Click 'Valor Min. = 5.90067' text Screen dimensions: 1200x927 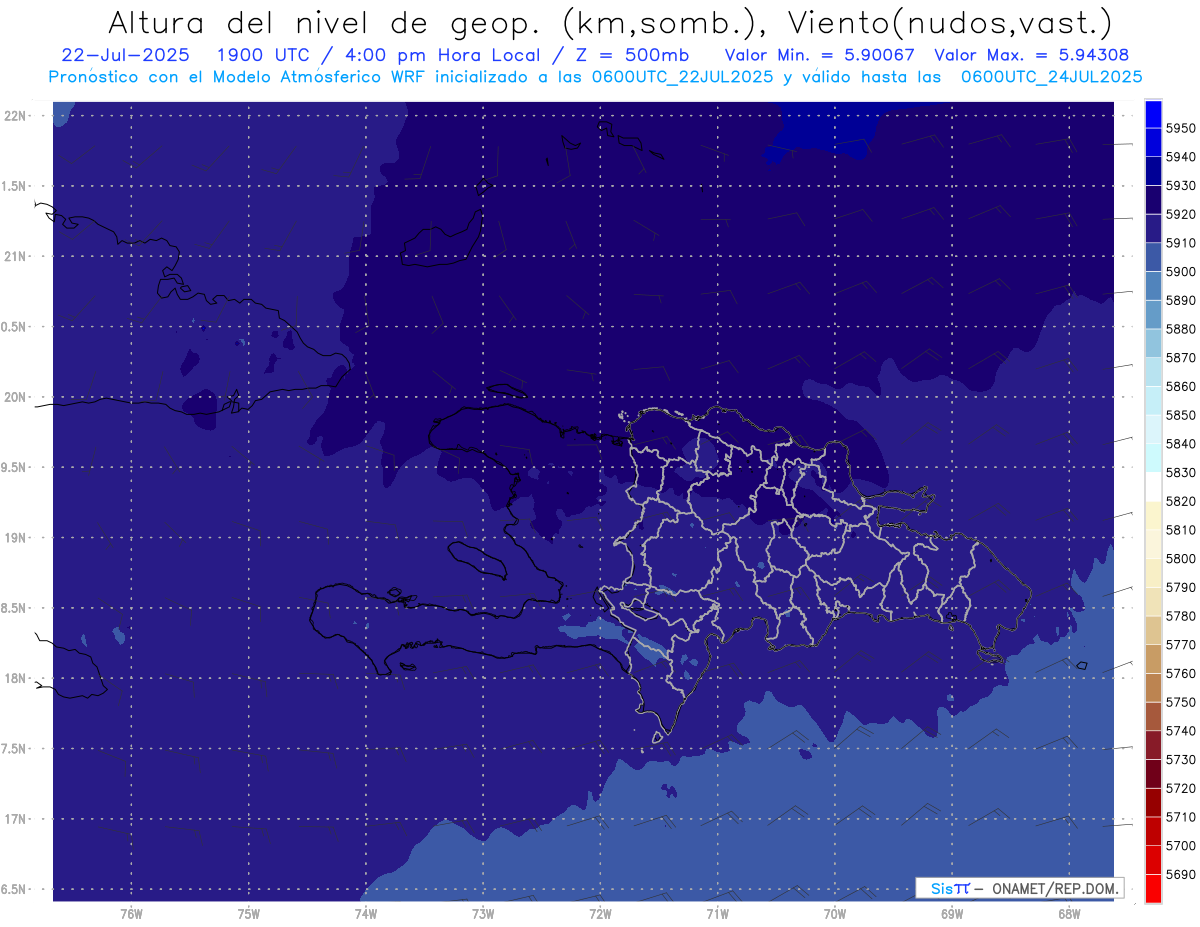(x=820, y=55)
